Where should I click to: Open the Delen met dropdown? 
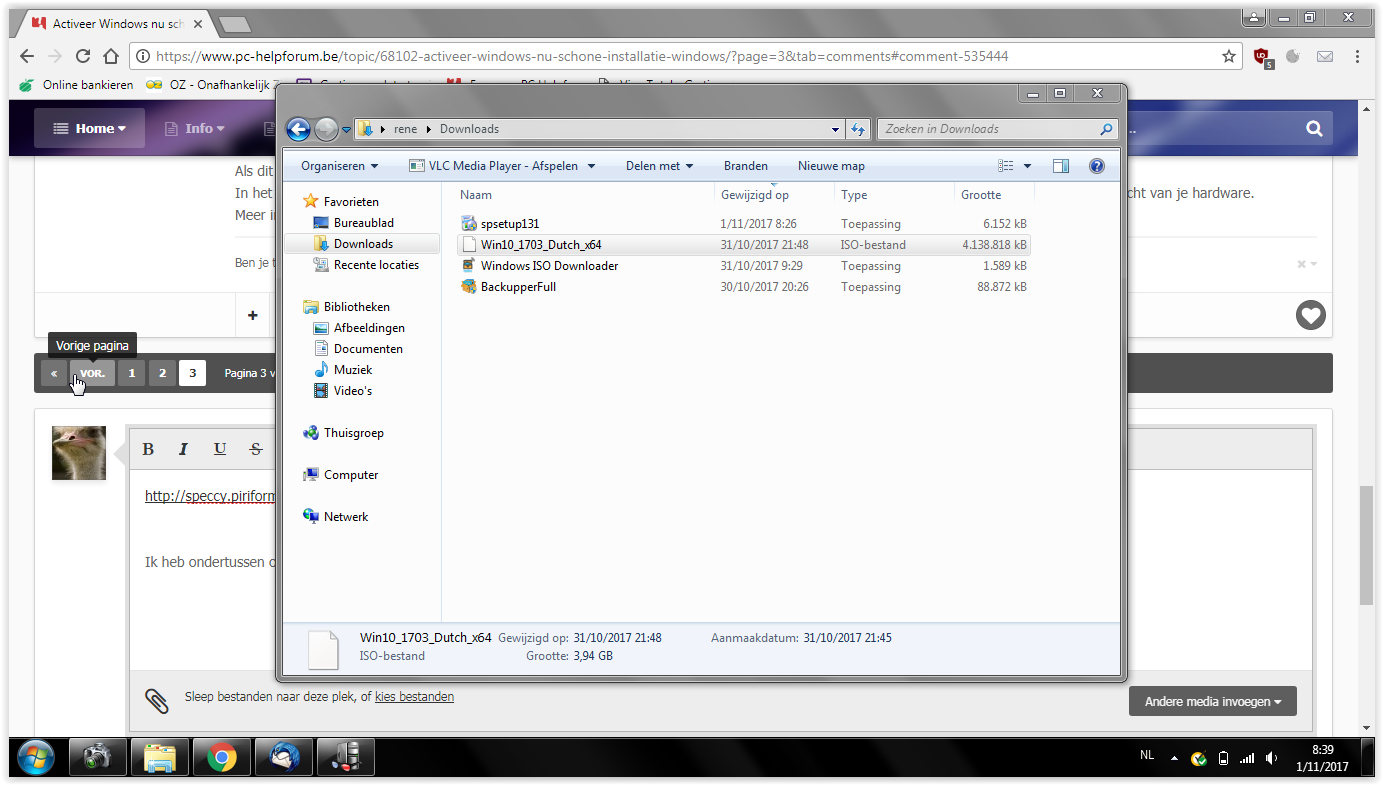[659, 166]
